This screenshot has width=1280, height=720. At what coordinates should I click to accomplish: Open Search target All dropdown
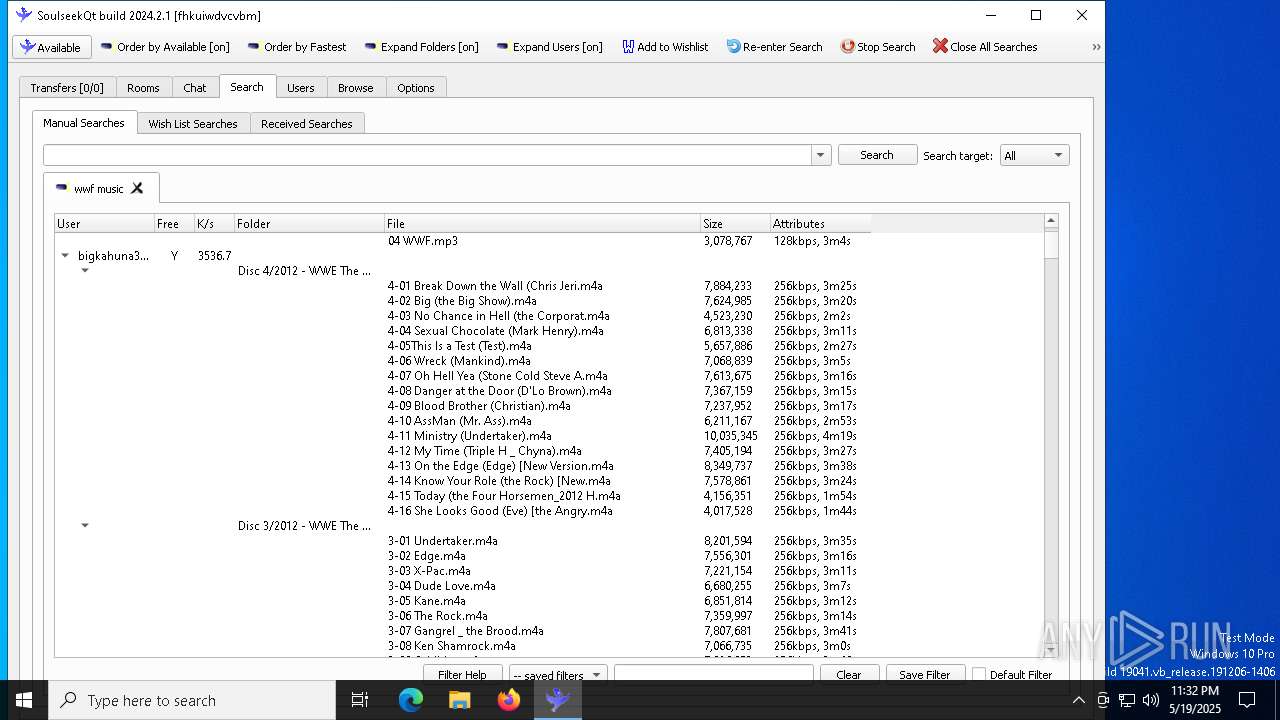click(1035, 155)
